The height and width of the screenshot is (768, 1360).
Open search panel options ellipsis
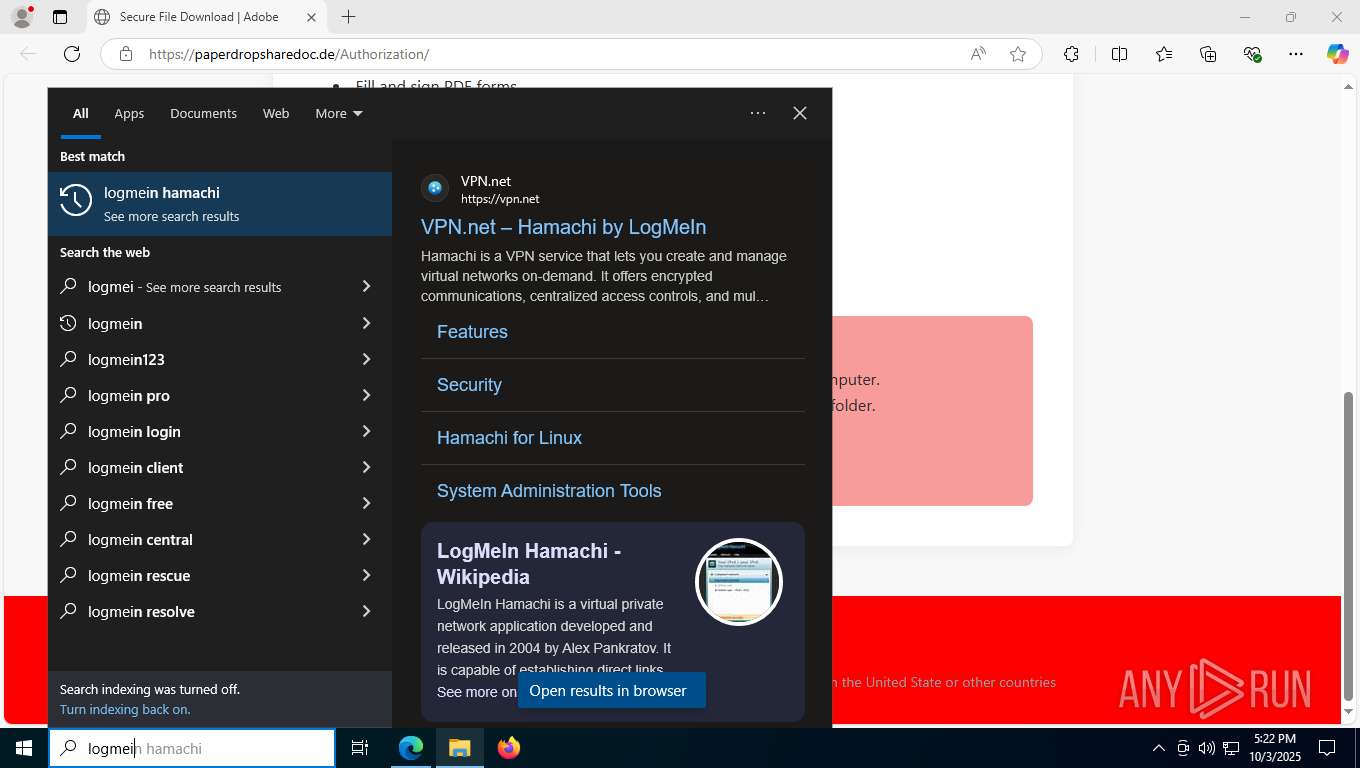[758, 113]
